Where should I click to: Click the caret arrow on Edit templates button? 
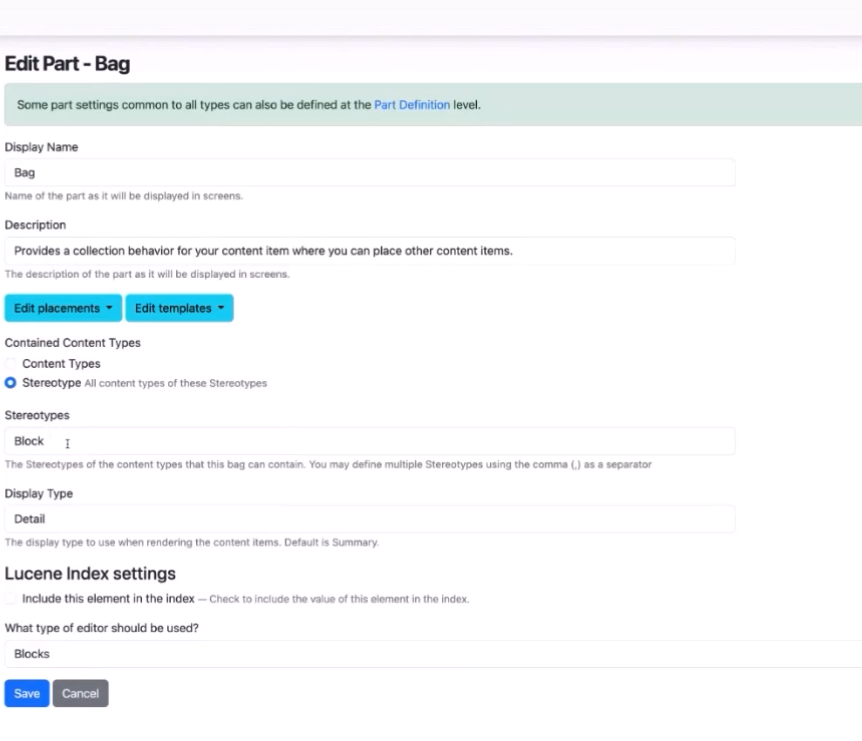tap(221, 308)
